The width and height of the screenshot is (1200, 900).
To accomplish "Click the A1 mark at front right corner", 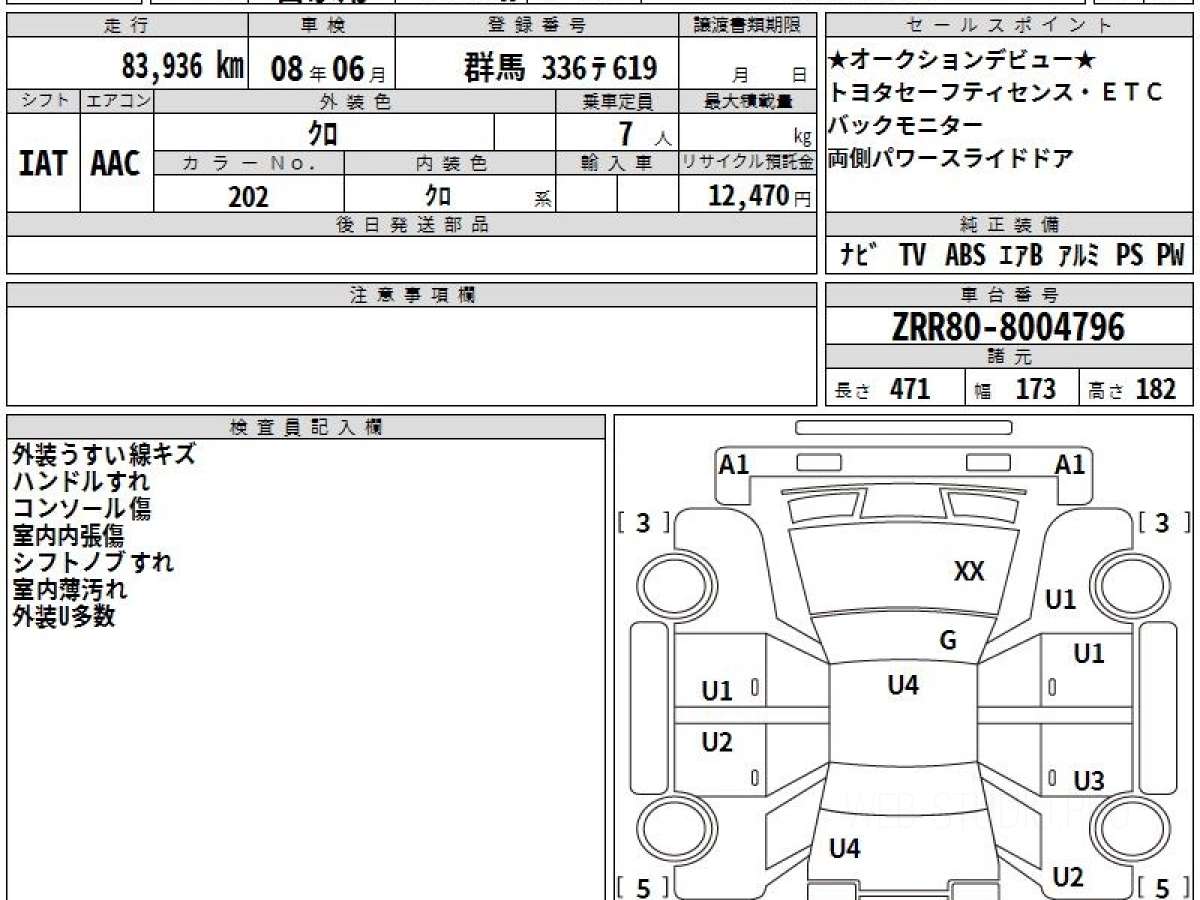I will [1070, 464].
